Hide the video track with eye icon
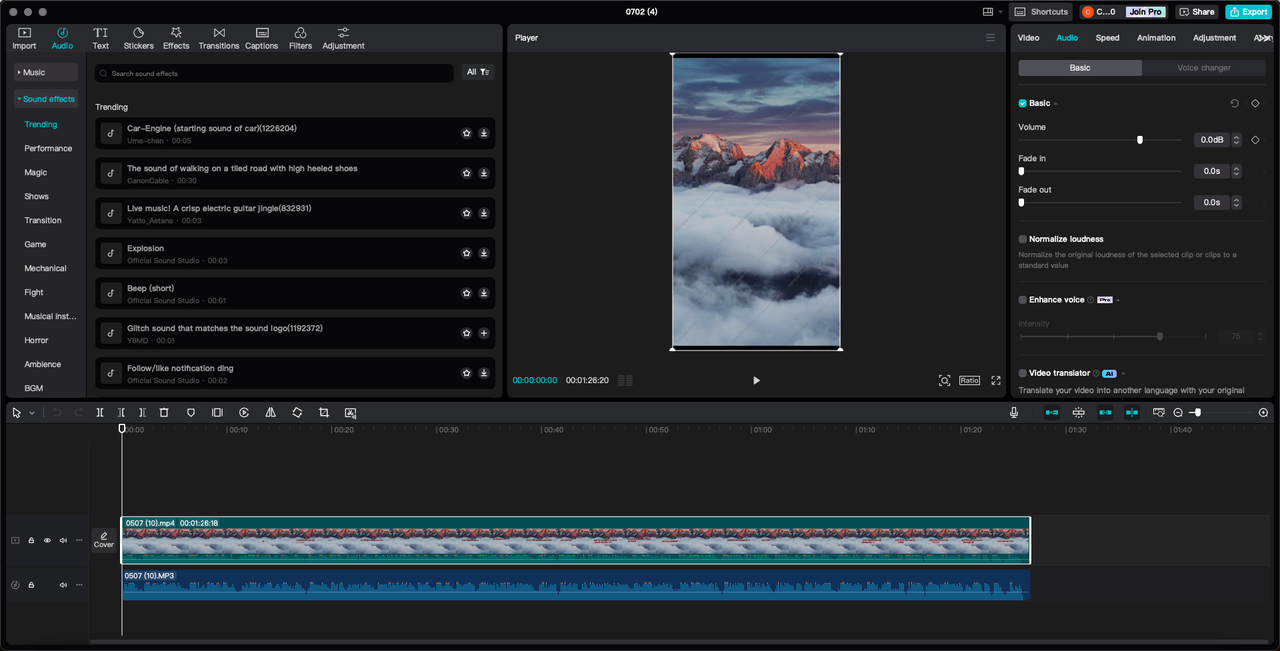Screen dimensions: 1280x651 pyautogui.click(x=47, y=540)
